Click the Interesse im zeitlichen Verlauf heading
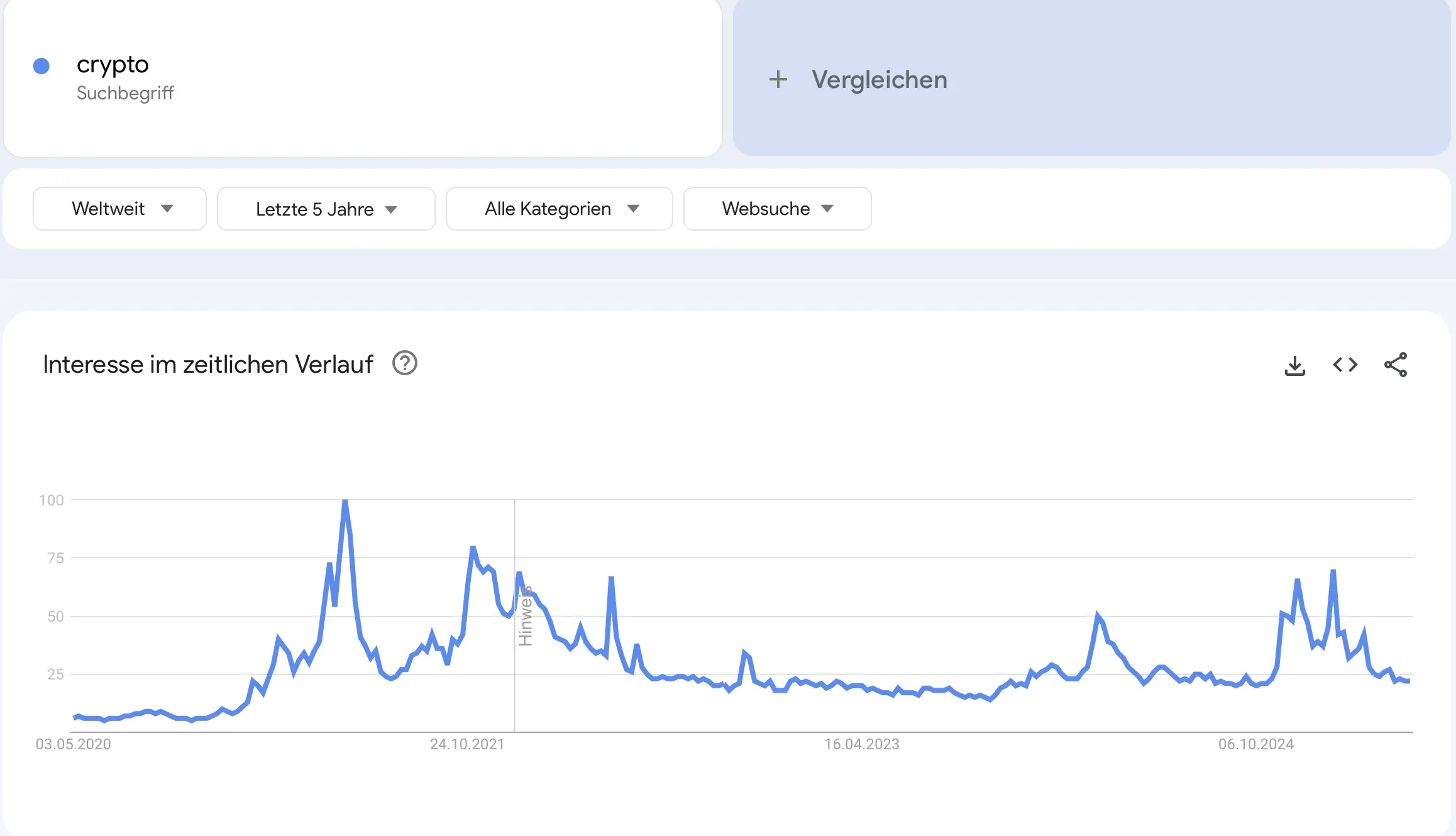Screen dimensions: 1456x836 (208, 365)
